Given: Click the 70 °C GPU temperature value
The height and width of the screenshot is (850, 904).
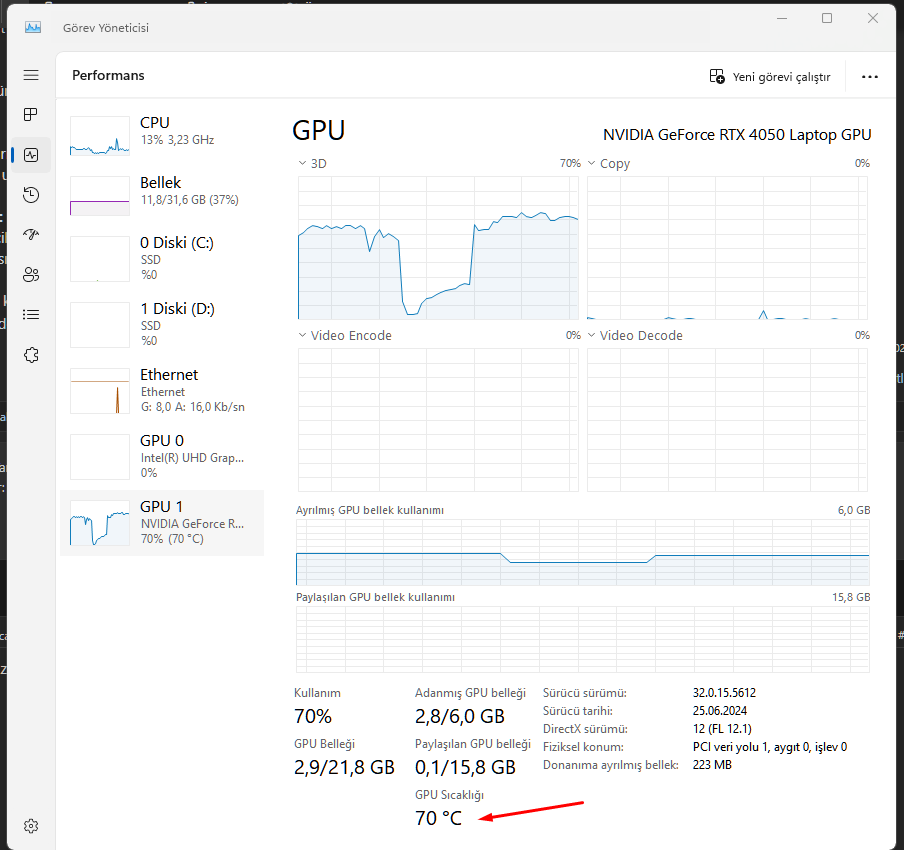Looking at the screenshot, I should (x=438, y=818).
